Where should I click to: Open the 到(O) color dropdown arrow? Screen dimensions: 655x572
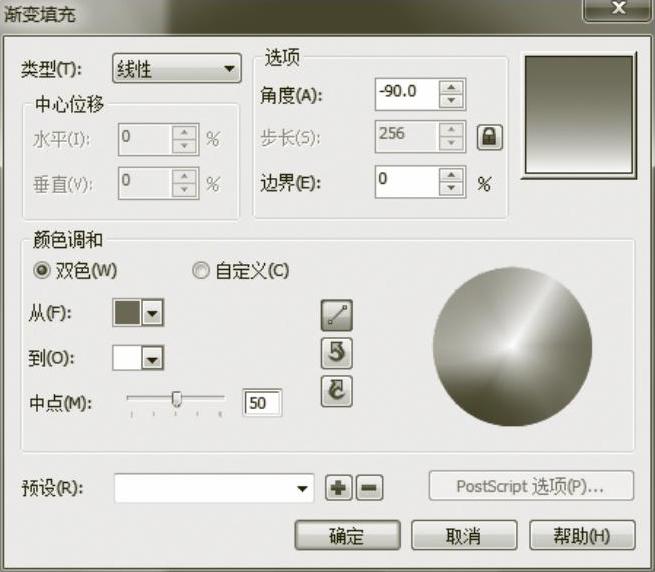pos(152,358)
